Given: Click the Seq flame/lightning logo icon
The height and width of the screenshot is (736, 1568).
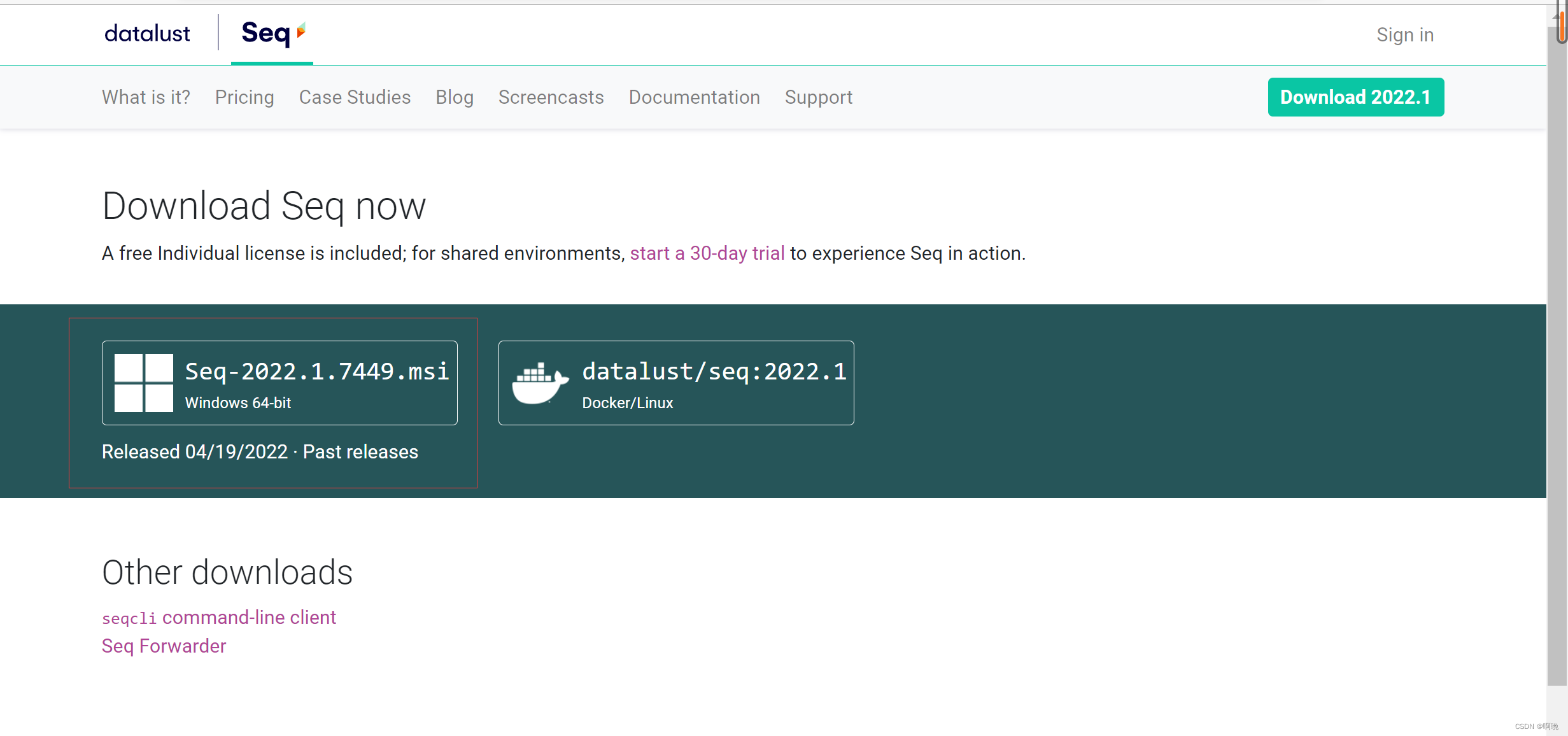Looking at the screenshot, I should pyautogui.click(x=303, y=31).
